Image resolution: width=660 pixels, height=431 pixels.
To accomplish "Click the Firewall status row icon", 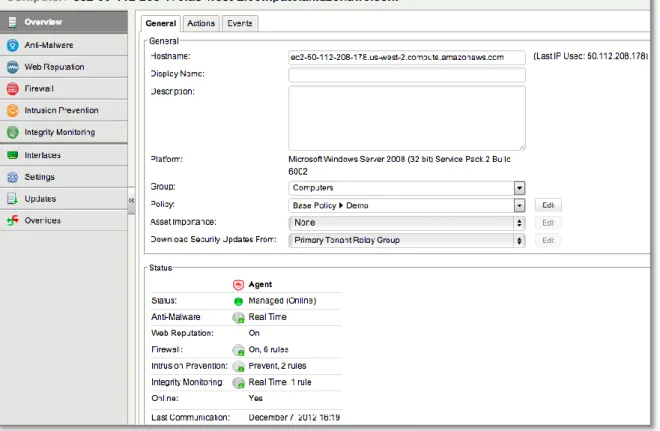I will pos(238,350).
